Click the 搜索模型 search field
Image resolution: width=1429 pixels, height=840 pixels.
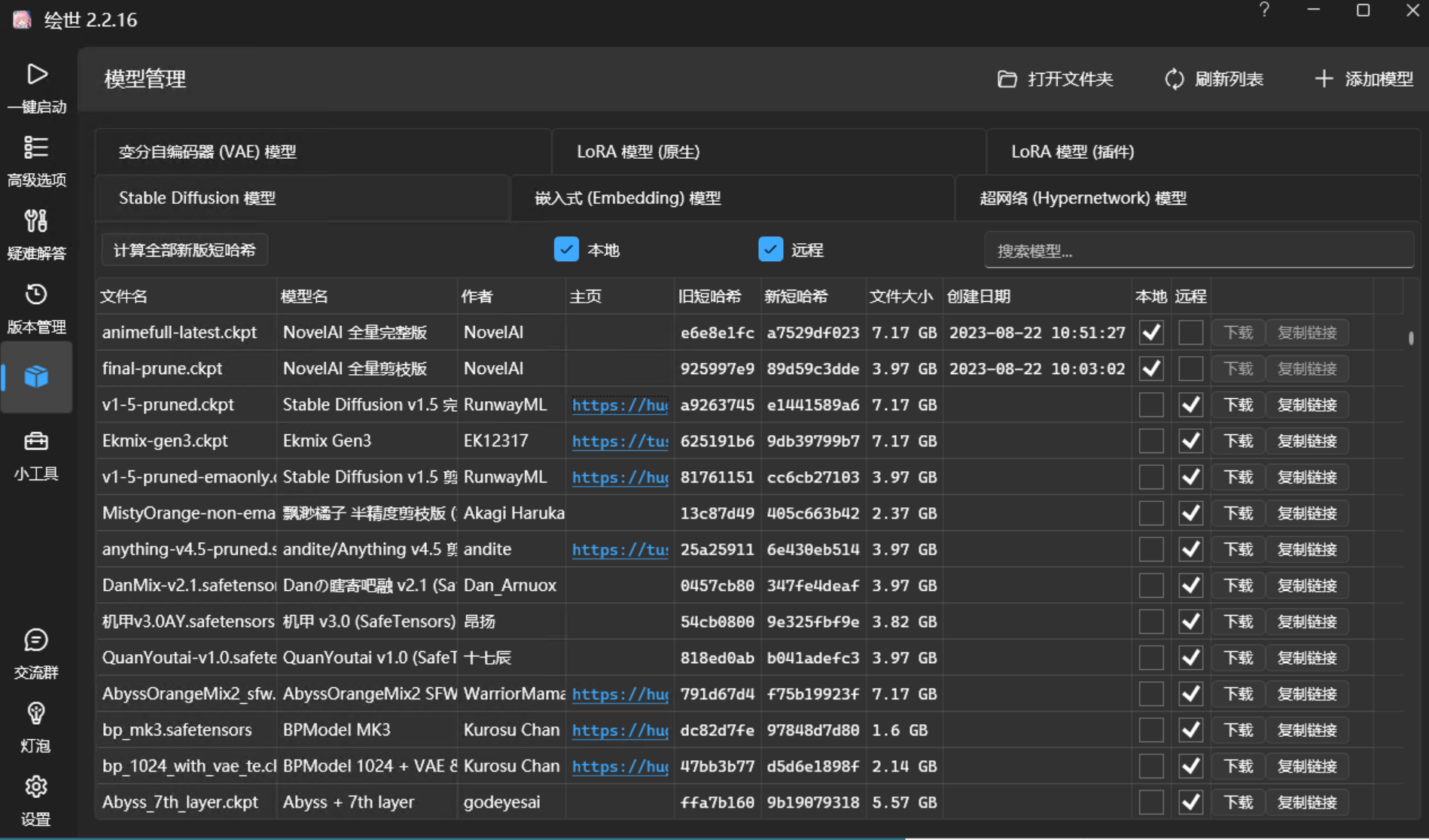(1199, 251)
